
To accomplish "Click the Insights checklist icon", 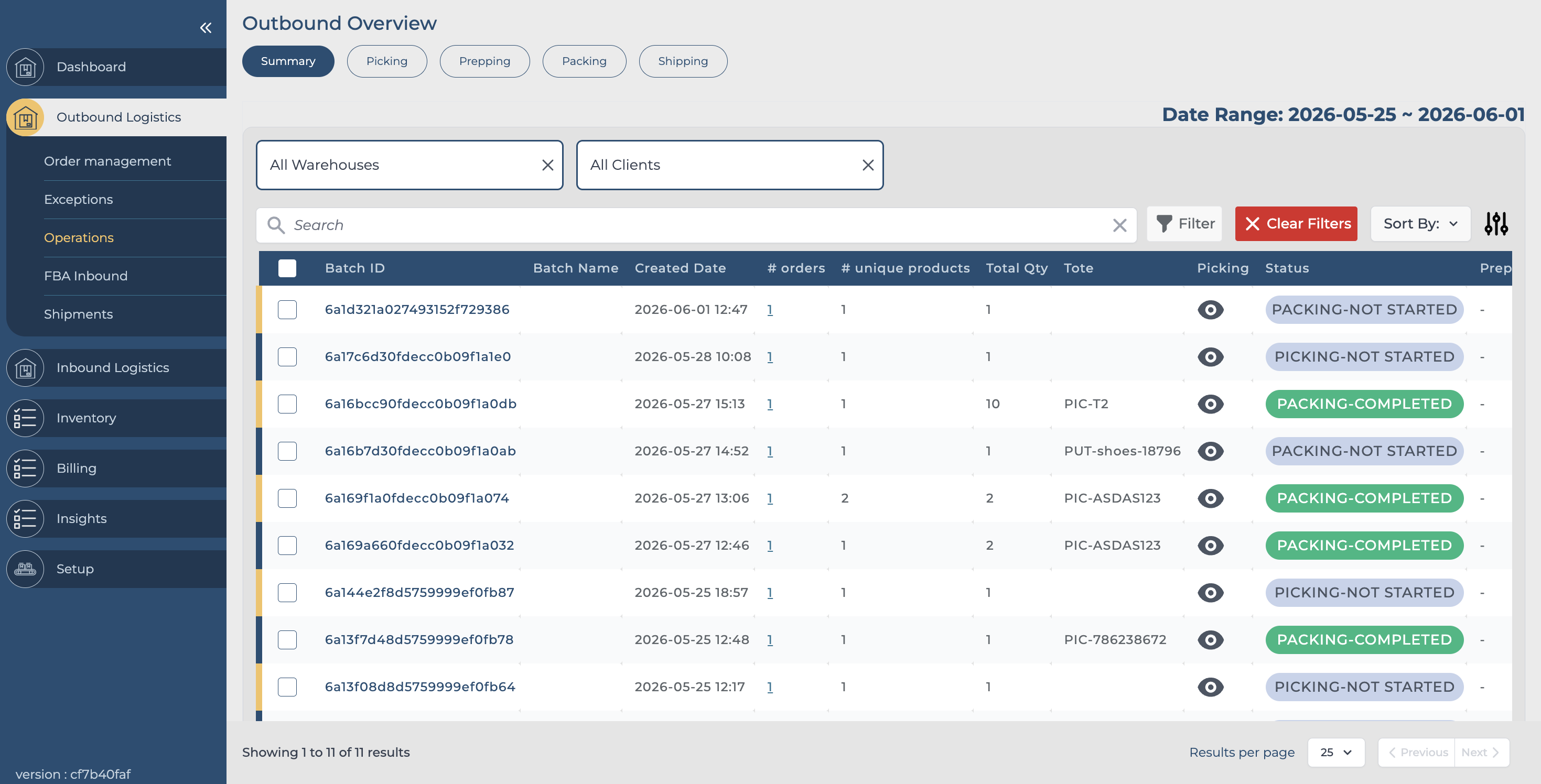I will point(25,518).
